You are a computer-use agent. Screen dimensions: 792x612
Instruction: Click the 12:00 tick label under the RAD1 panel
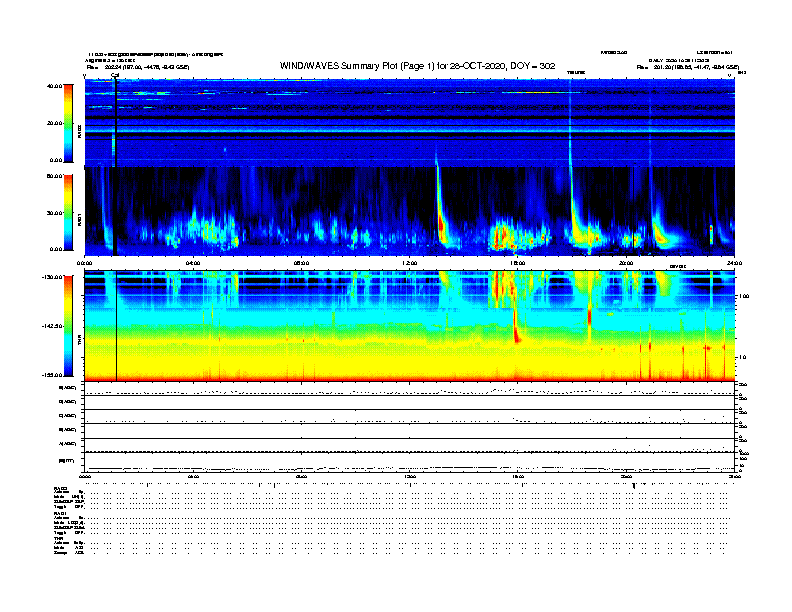pos(410,263)
